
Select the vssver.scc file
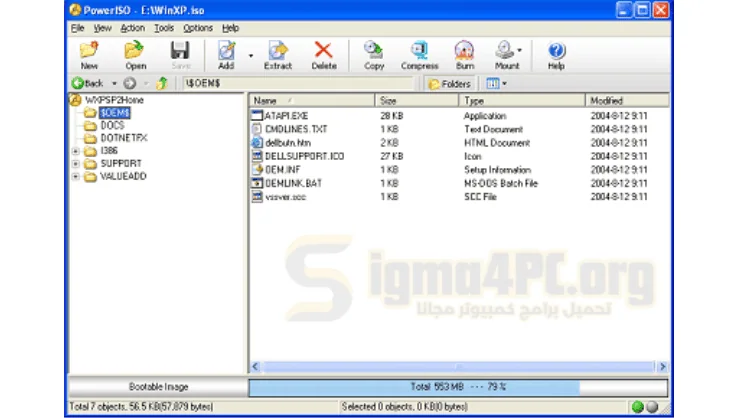[285, 197]
